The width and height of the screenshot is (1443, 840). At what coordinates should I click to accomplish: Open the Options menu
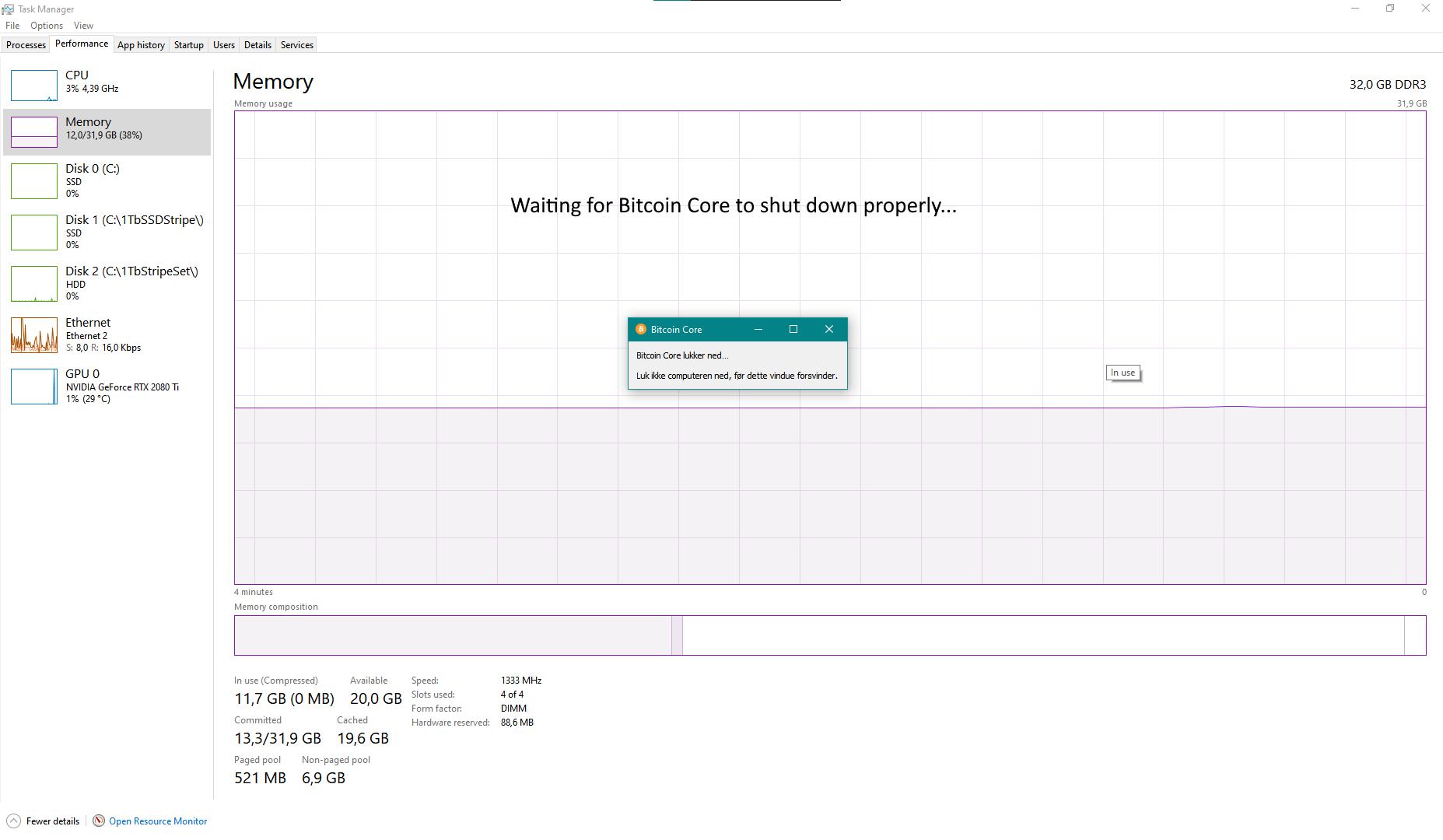(x=47, y=26)
